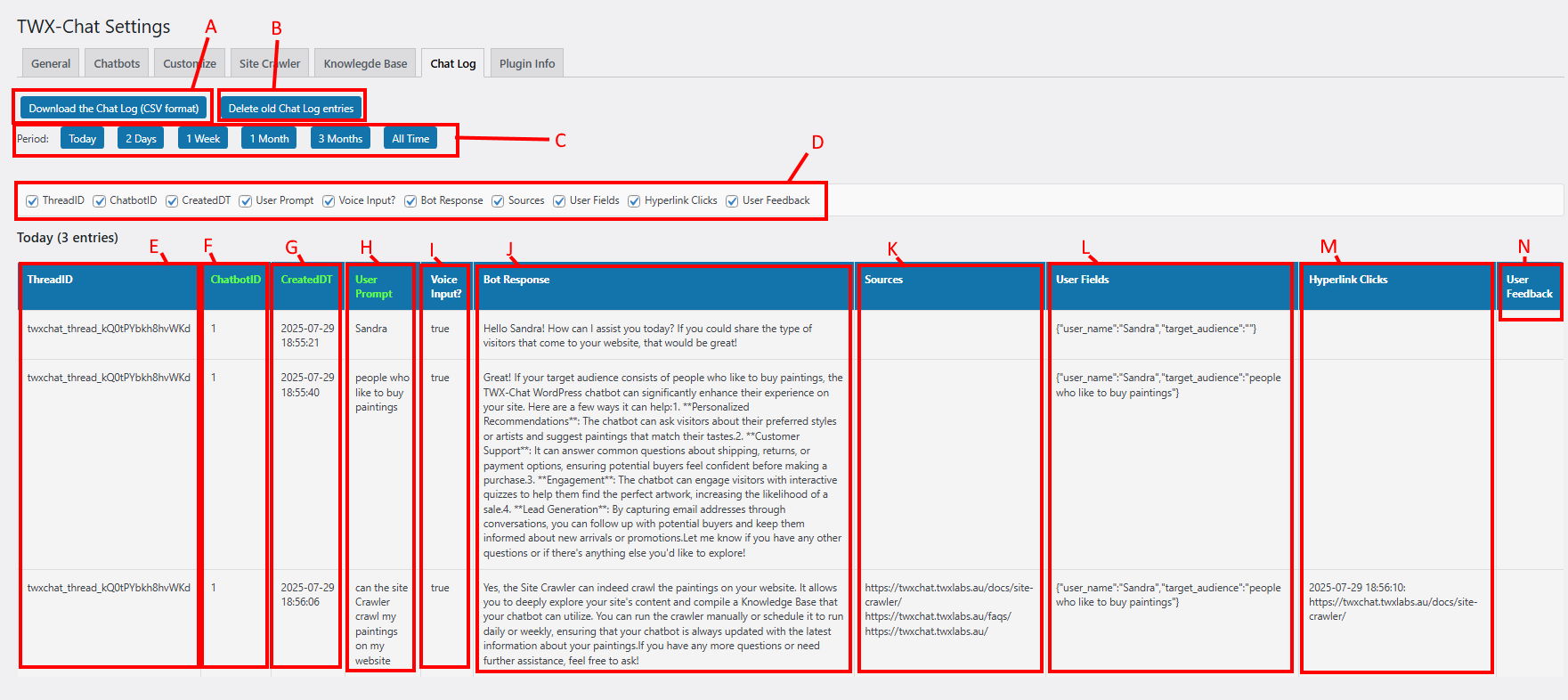Toggle the ChatbotID column checkbox

[100, 201]
